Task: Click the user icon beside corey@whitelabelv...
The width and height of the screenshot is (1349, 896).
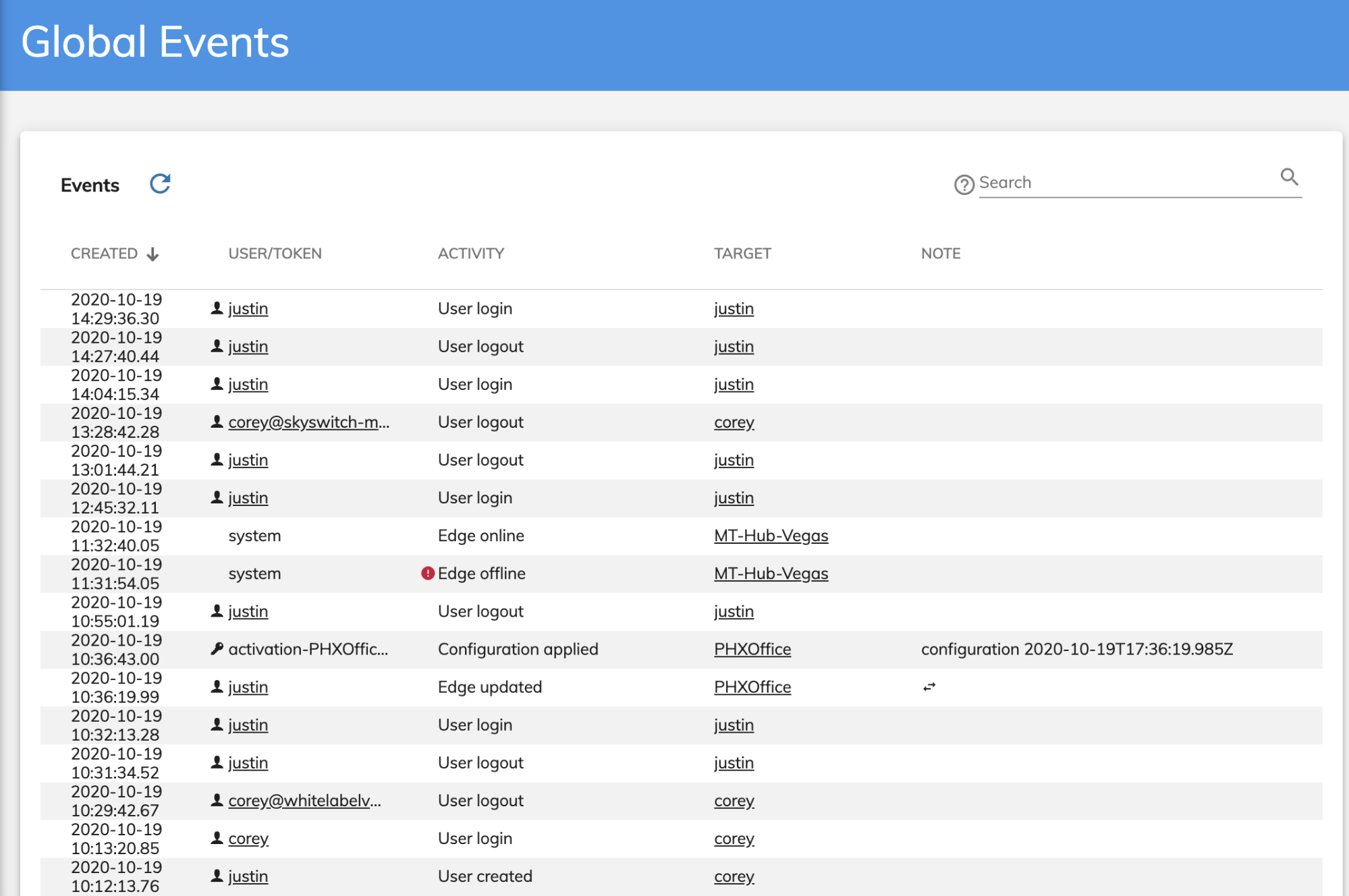Action: click(x=217, y=800)
